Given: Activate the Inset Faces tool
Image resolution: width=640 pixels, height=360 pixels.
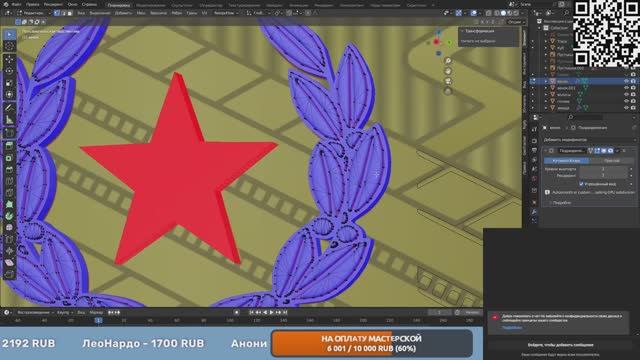Looking at the screenshot, I should click(9, 158).
